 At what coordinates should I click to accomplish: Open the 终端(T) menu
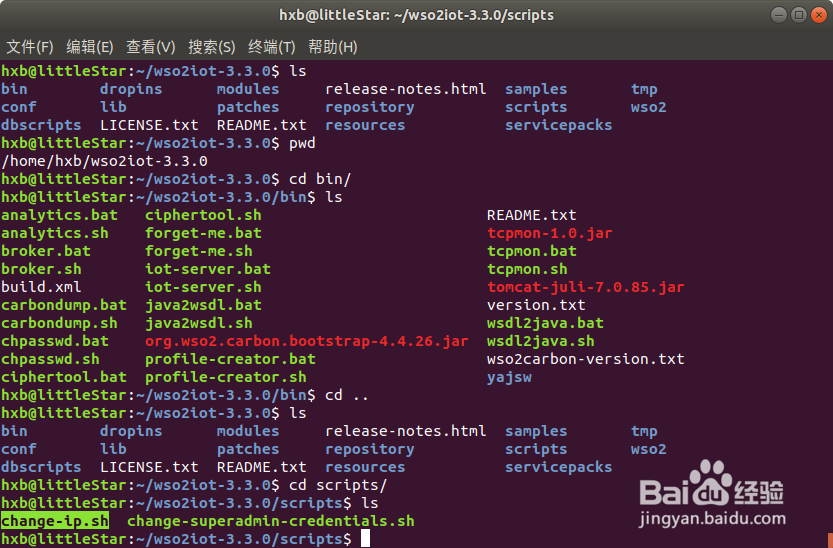271,47
